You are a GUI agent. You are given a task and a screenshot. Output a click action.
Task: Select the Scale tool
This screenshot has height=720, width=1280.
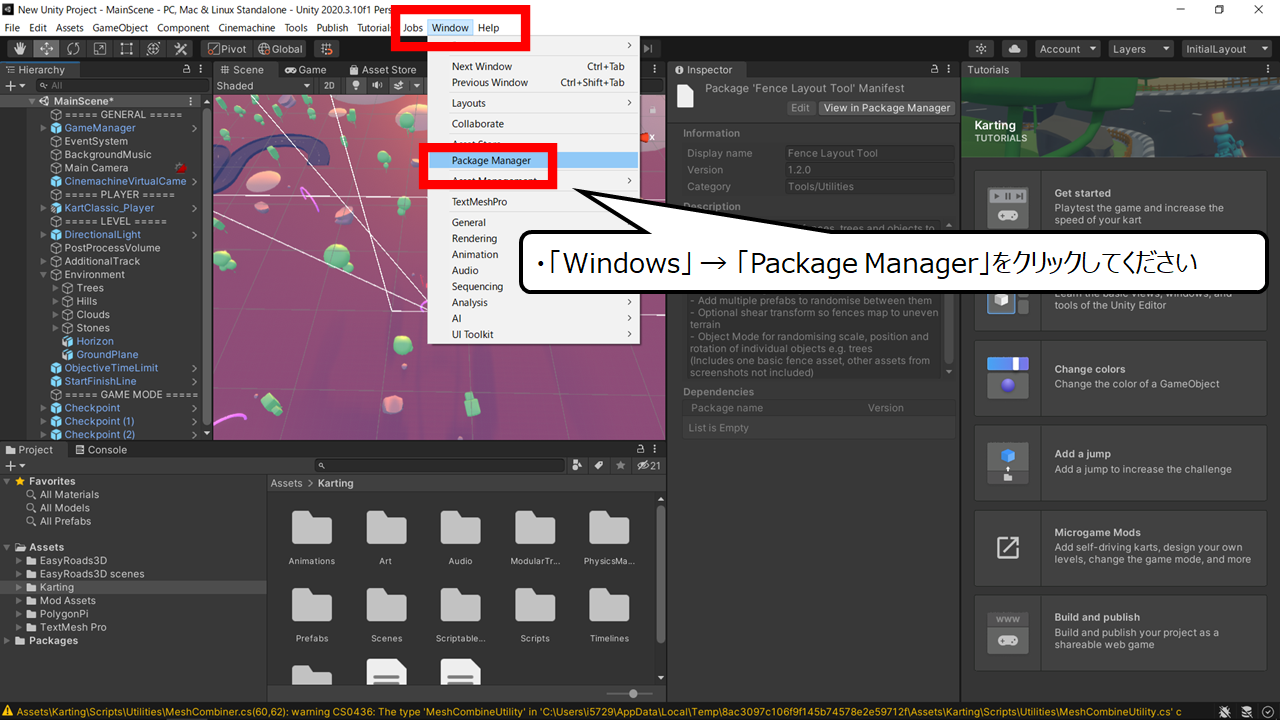click(x=100, y=48)
